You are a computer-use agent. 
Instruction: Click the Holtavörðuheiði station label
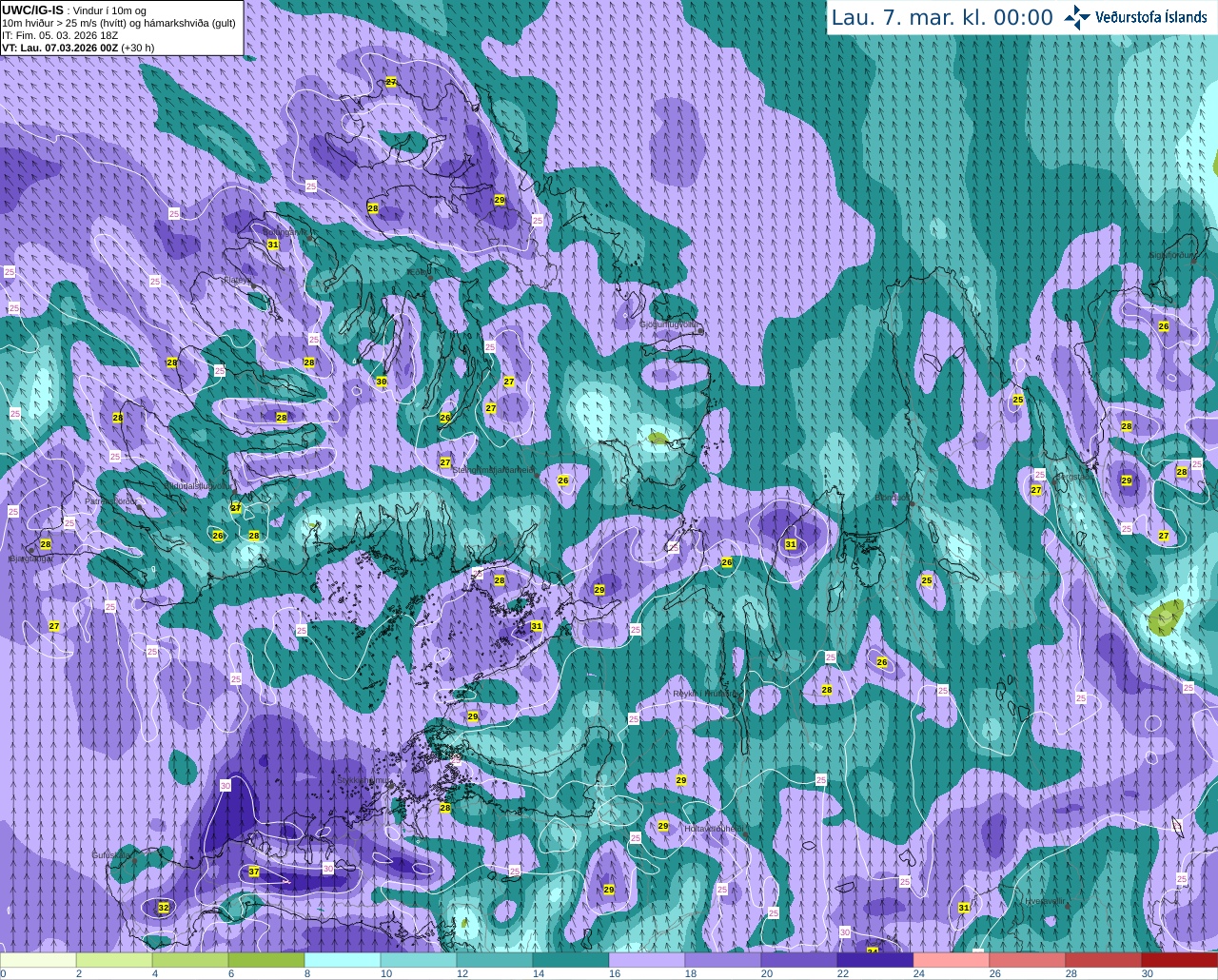click(x=714, y=829)
